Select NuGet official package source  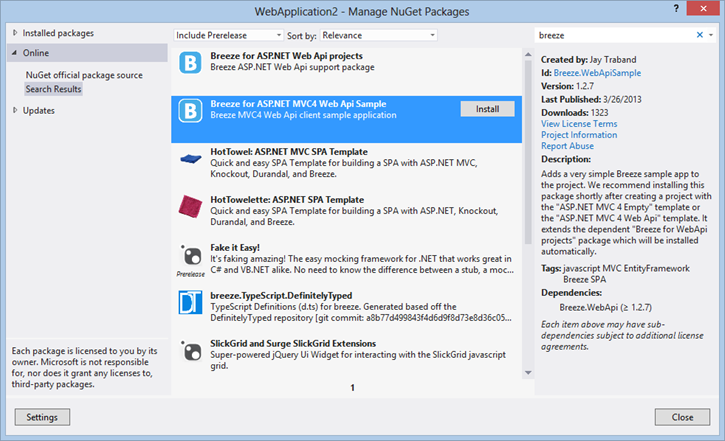point(84,75)
